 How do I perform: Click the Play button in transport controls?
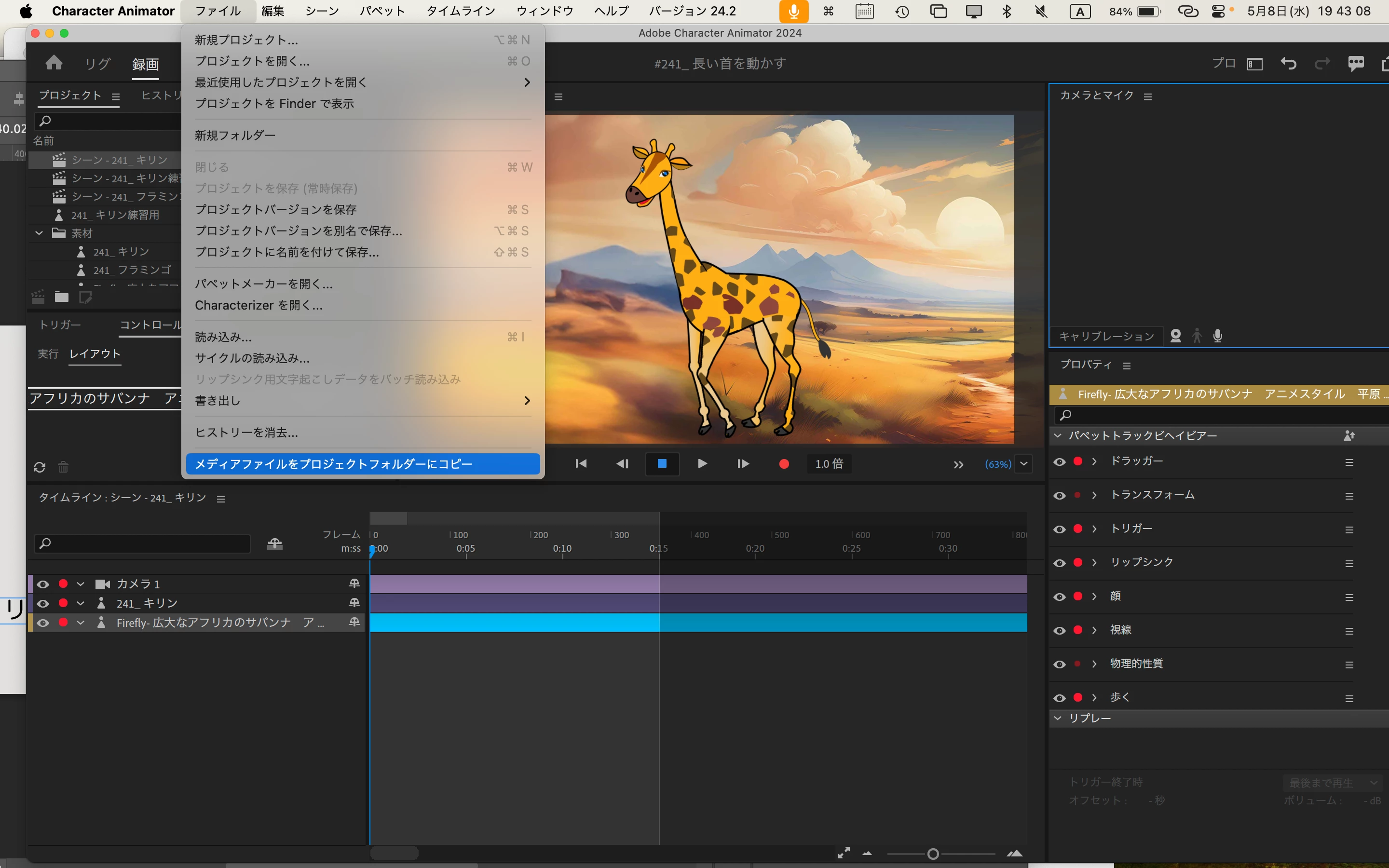[702, 463]
